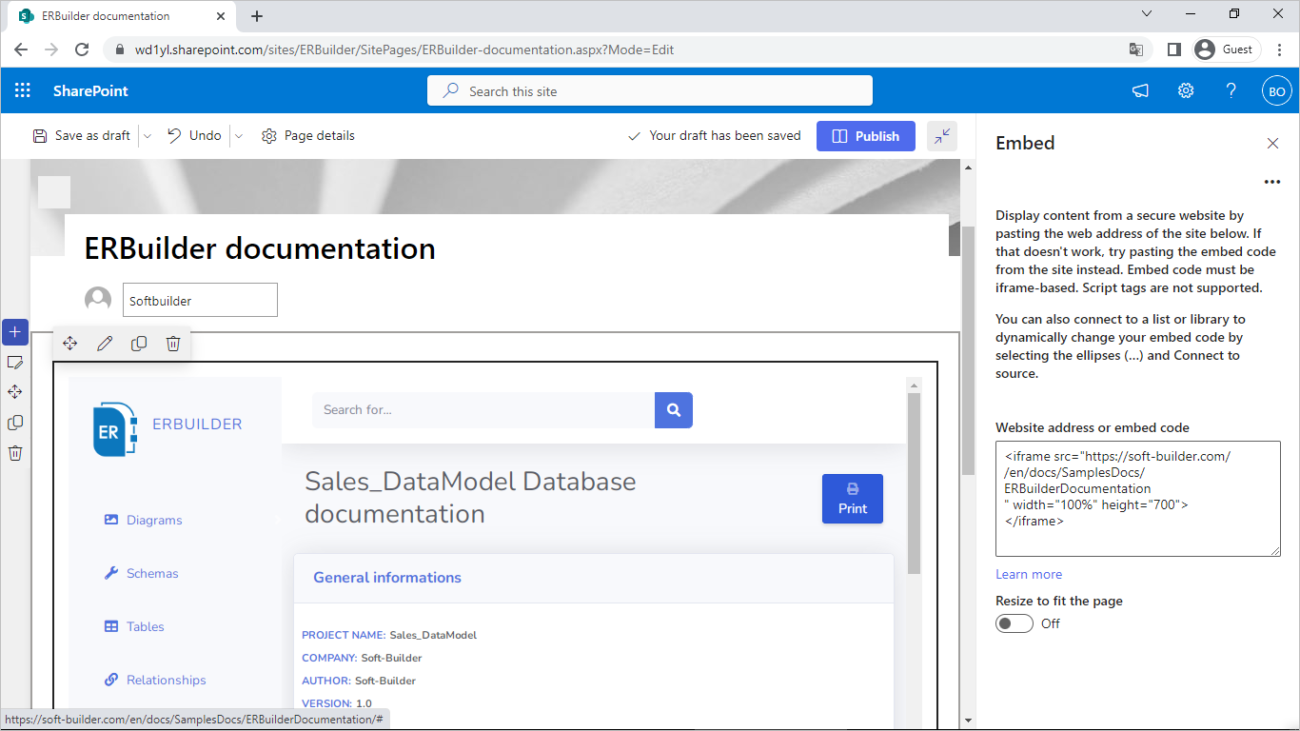Publish the page
Screen dimensions: 1300x731
865,135
